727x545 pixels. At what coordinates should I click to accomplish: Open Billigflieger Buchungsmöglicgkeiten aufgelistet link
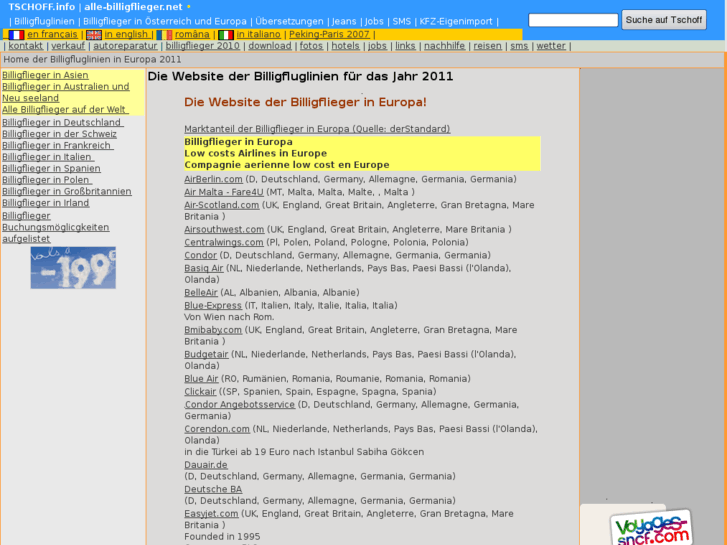(56, 227)
